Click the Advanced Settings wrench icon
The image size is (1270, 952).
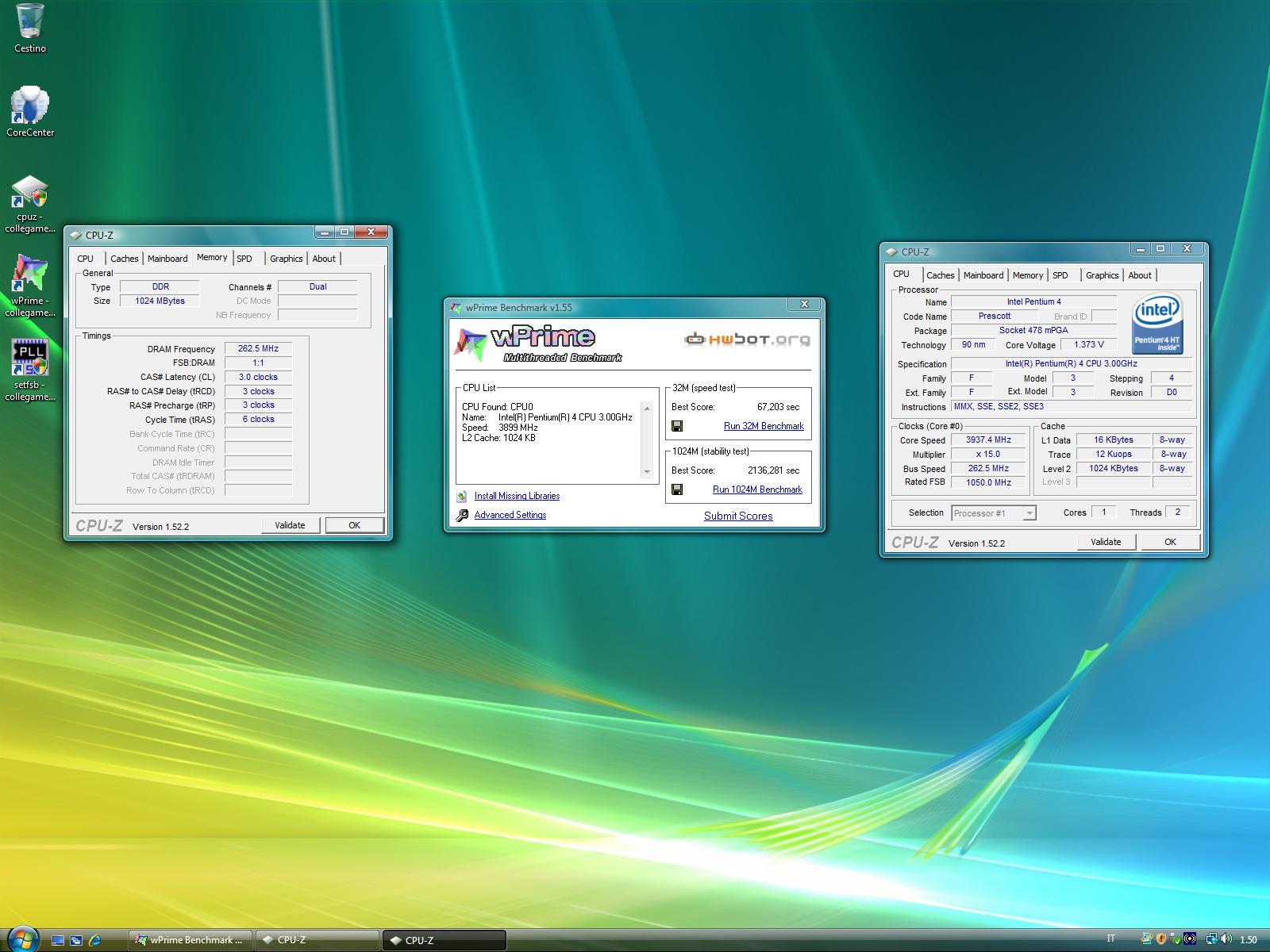462,515
